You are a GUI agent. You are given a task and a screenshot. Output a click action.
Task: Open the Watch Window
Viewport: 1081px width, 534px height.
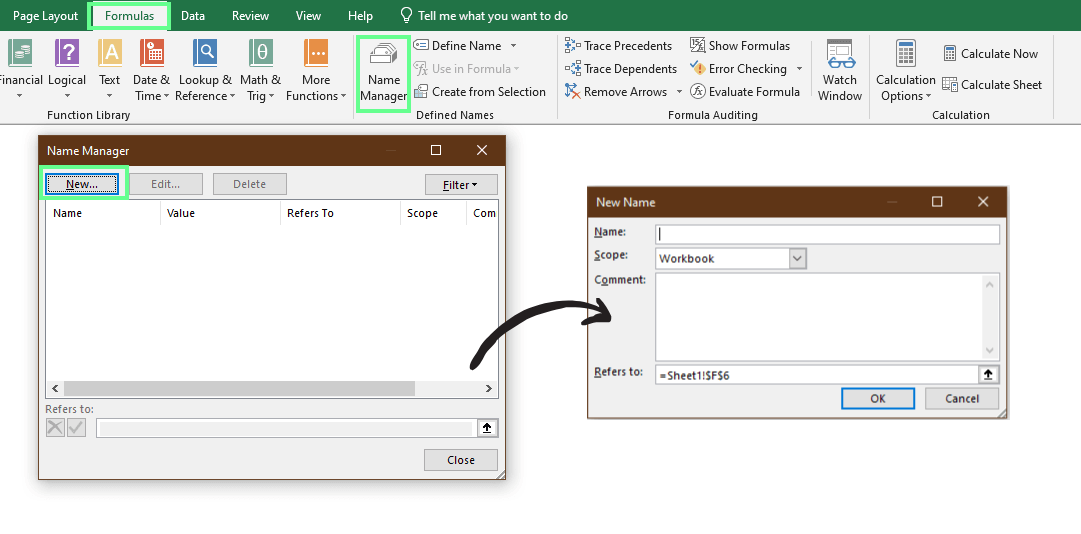point(840,70)
